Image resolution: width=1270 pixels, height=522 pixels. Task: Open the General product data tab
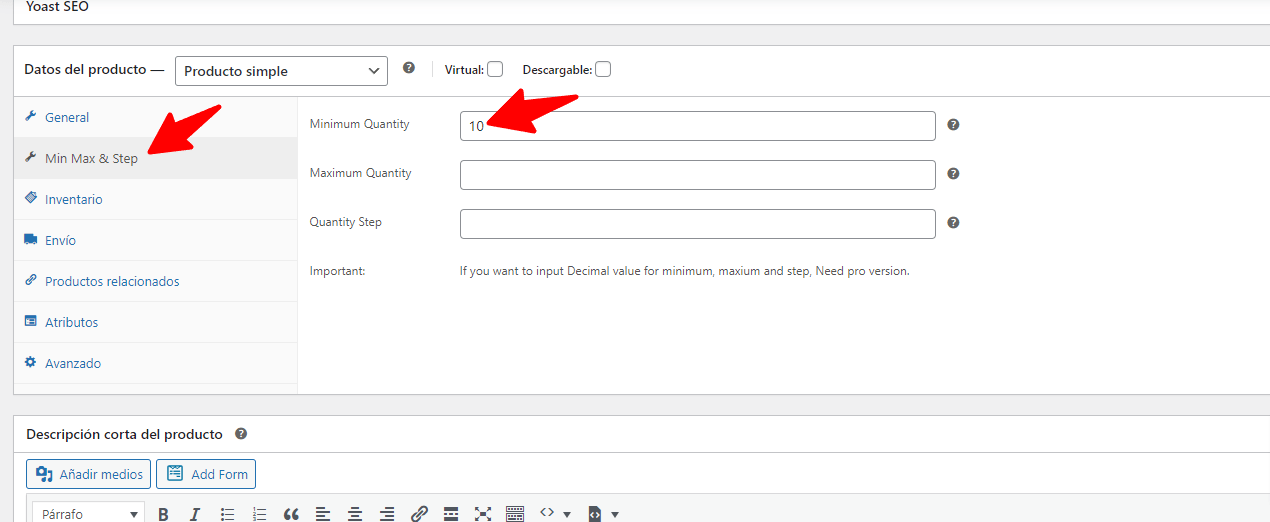point(156,117)
